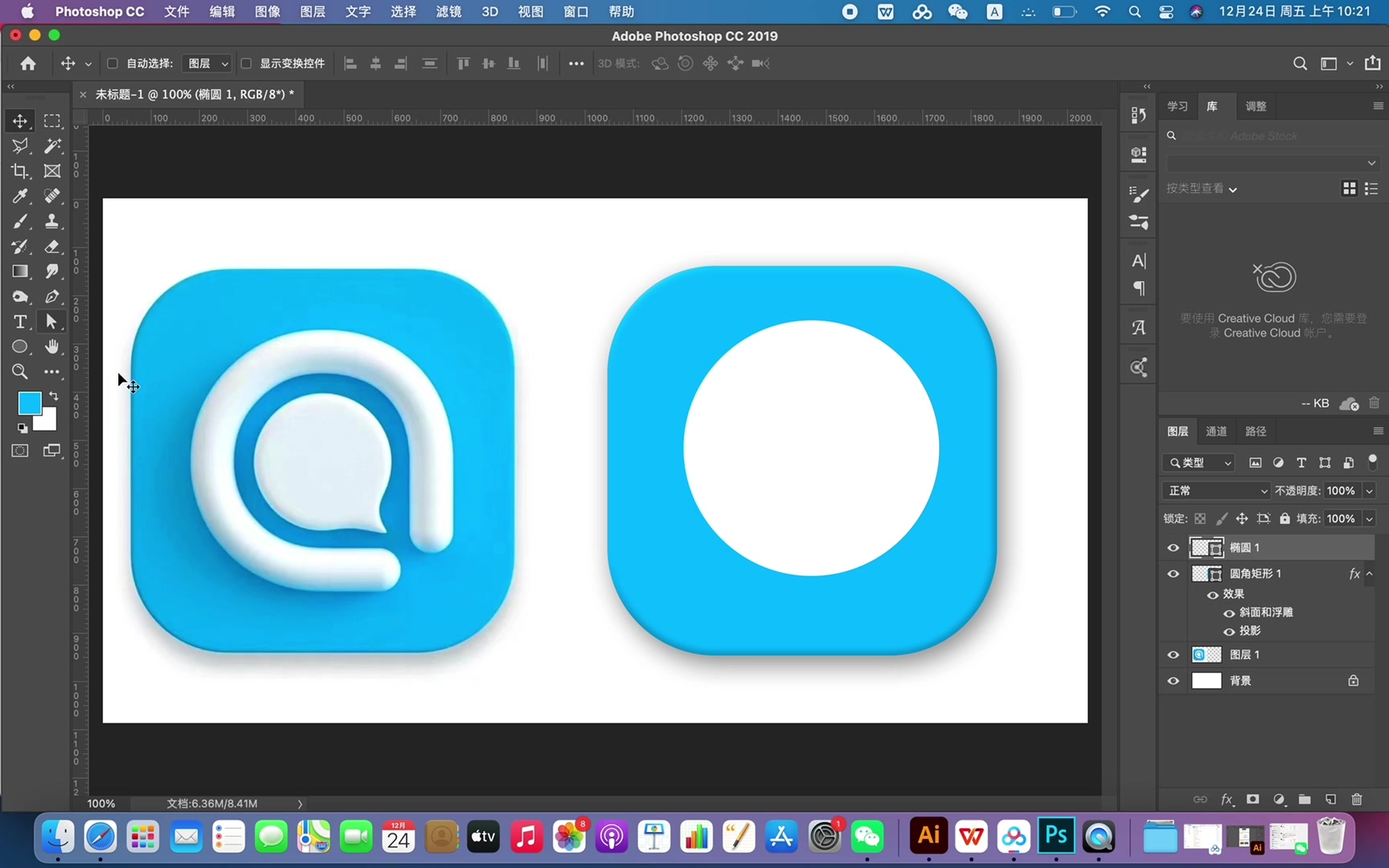Open the 滤镜 menu
Image resolution: width=1389 pixels, height=868 pixels.
pos(448,12)
